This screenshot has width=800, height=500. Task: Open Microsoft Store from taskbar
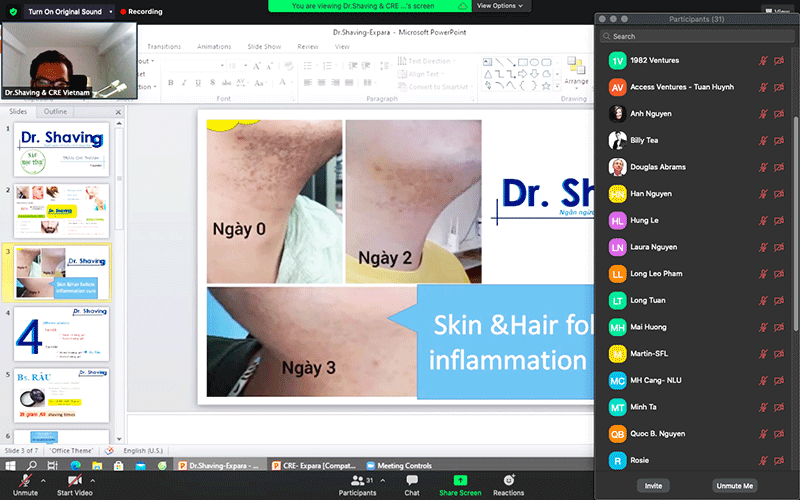coord(118,465)
